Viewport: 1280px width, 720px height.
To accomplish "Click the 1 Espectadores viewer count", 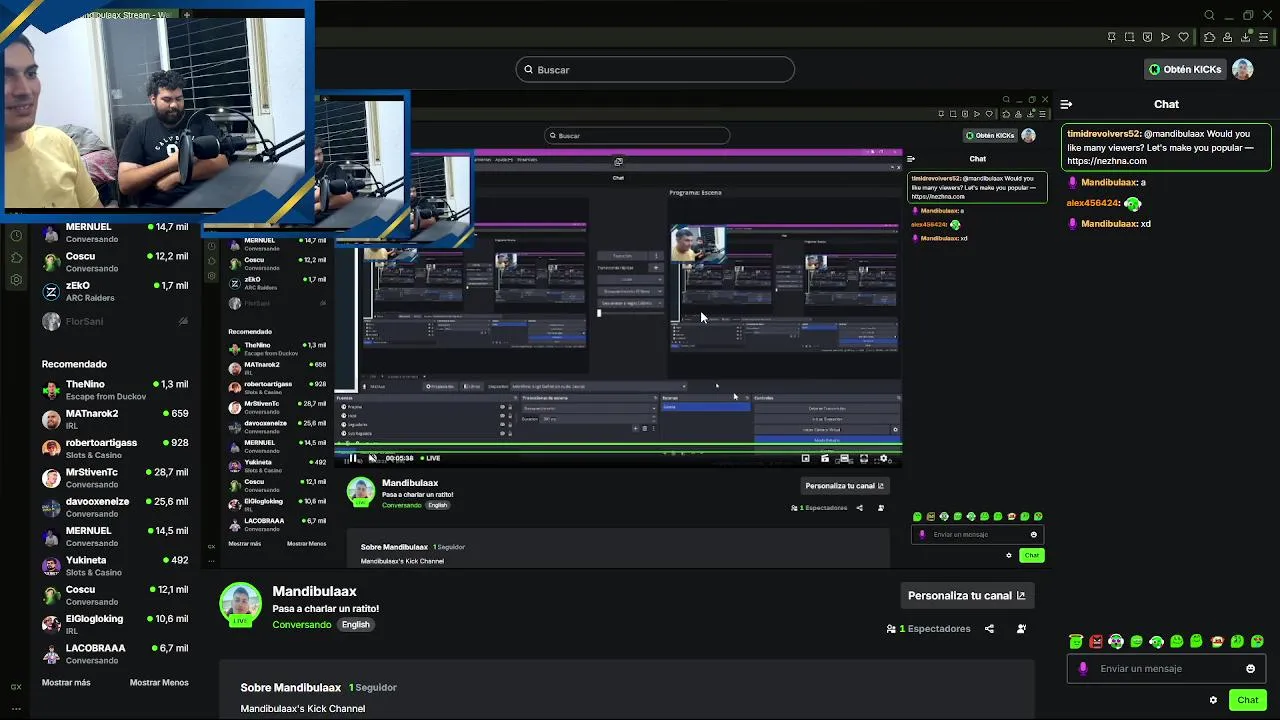I will click(x=928, y=629).
